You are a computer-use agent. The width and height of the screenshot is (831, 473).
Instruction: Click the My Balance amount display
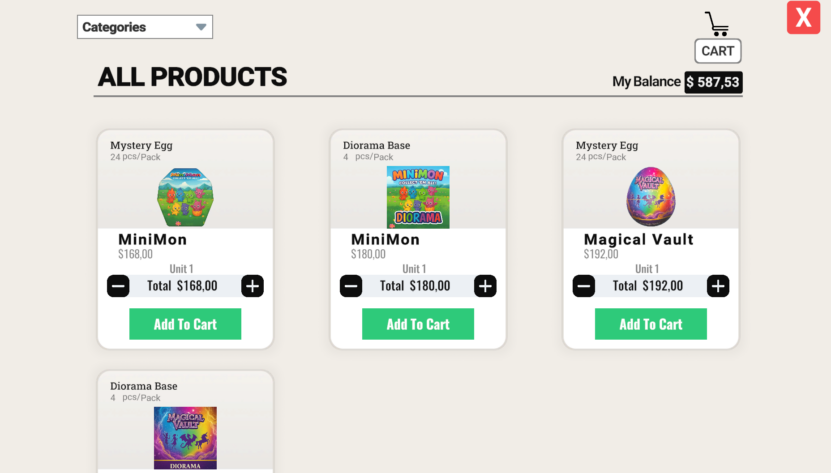point(713,82)
